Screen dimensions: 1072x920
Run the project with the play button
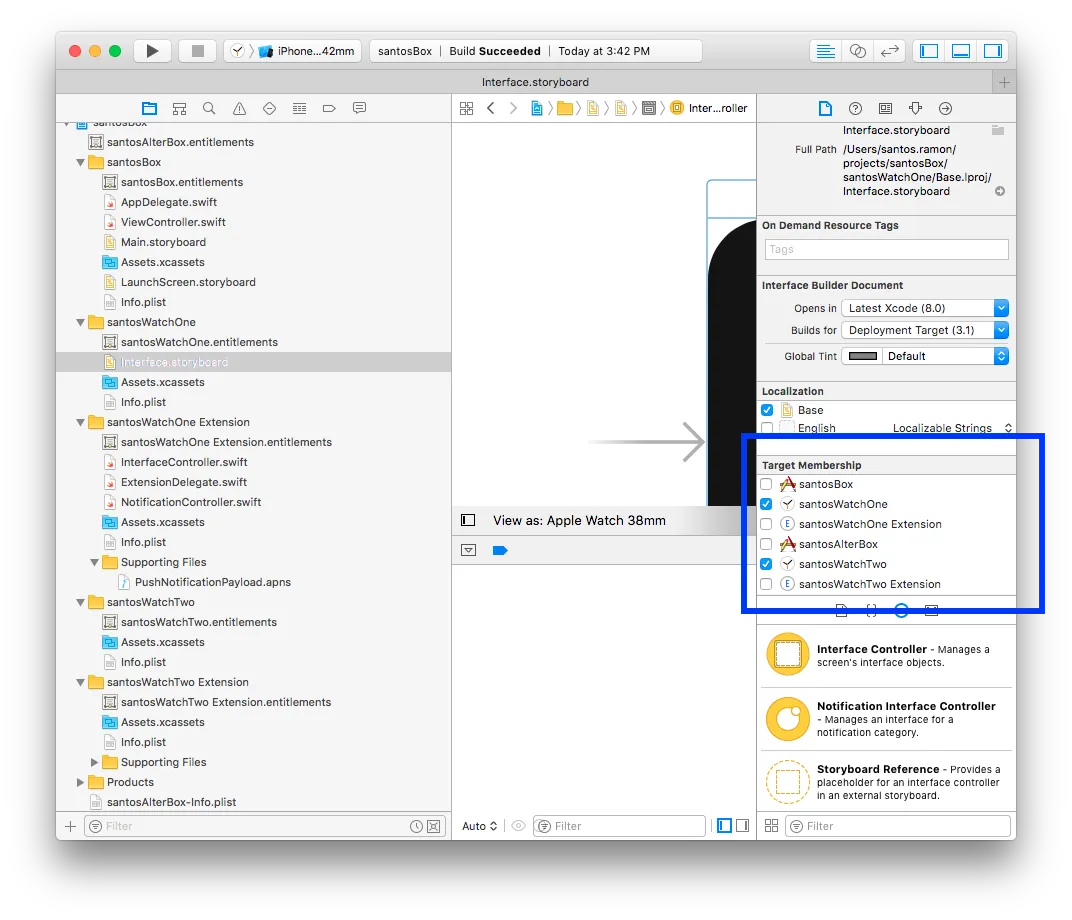tap(152, 51)
